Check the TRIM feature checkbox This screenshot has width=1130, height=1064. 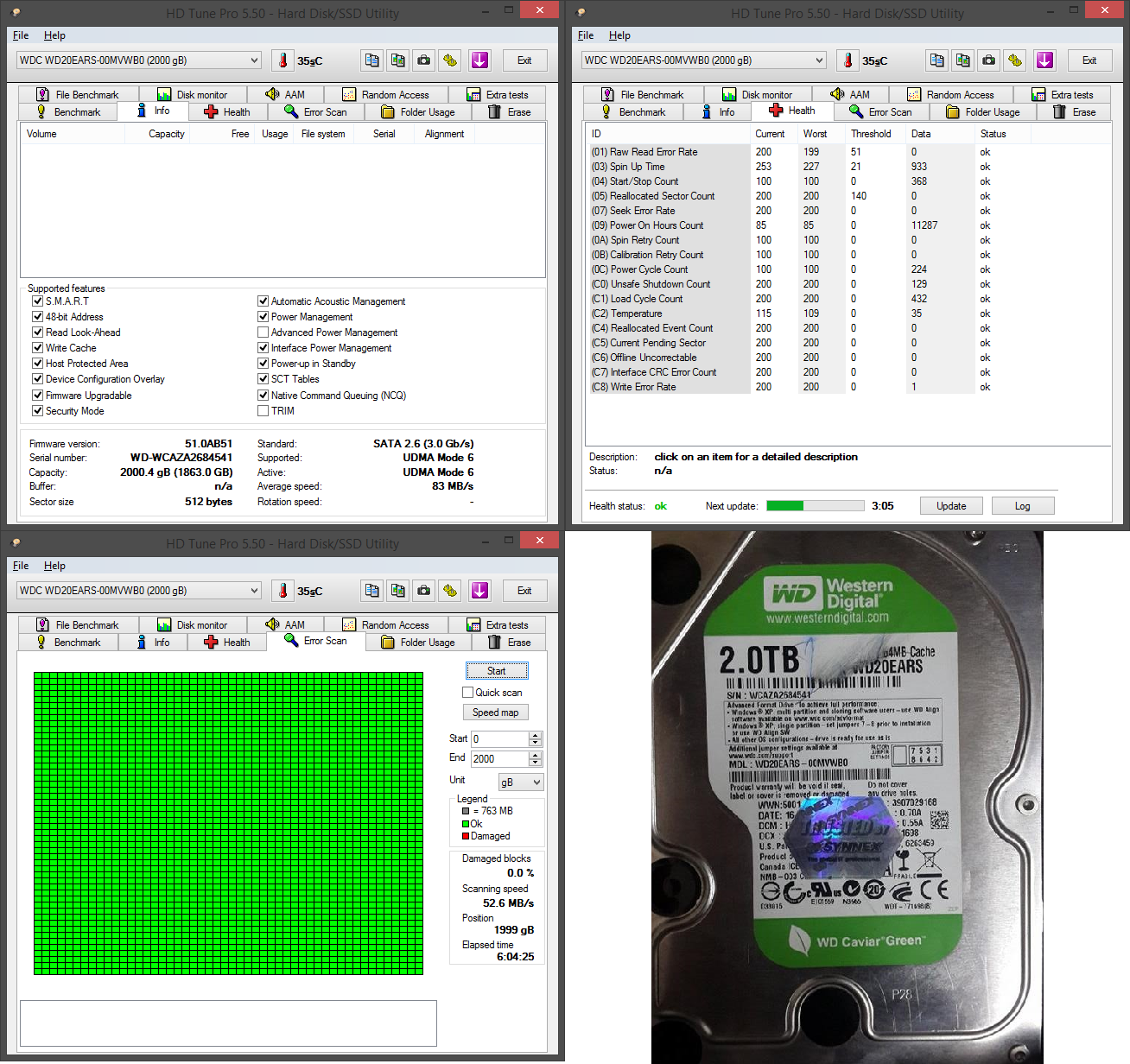[x=263, y=411]
